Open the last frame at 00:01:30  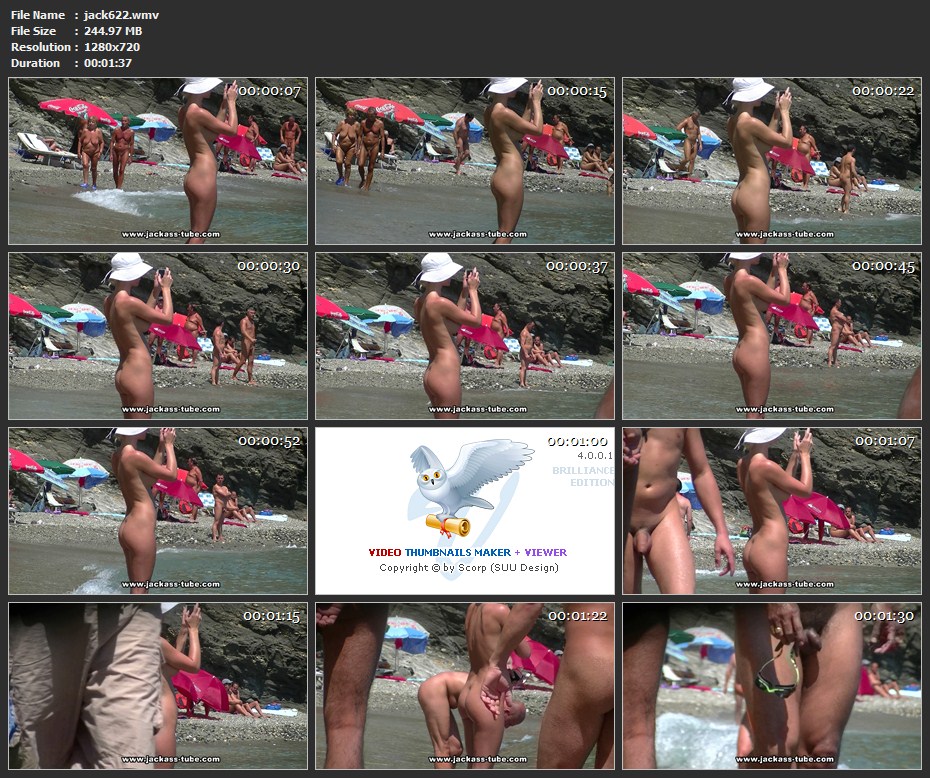[771, 685]
